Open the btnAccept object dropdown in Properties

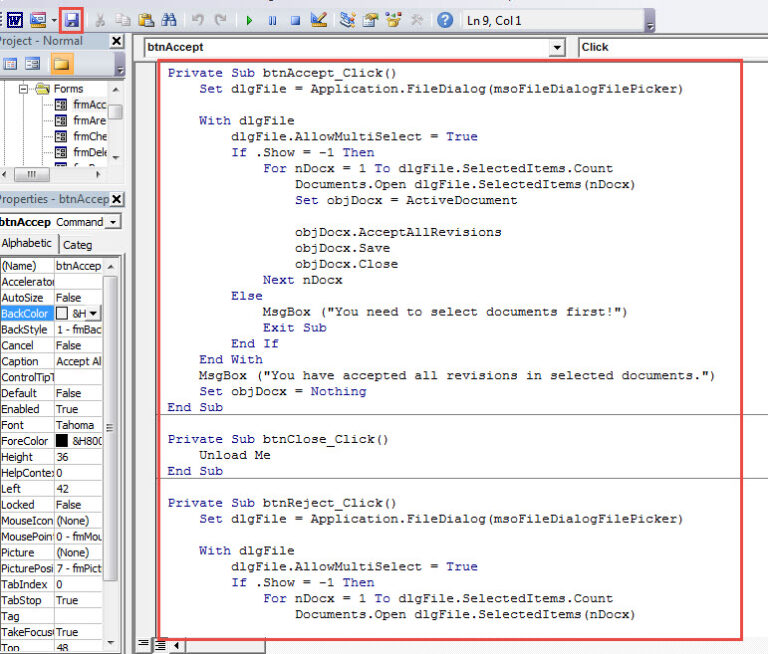pyautogui.click(x=113, y=222)
